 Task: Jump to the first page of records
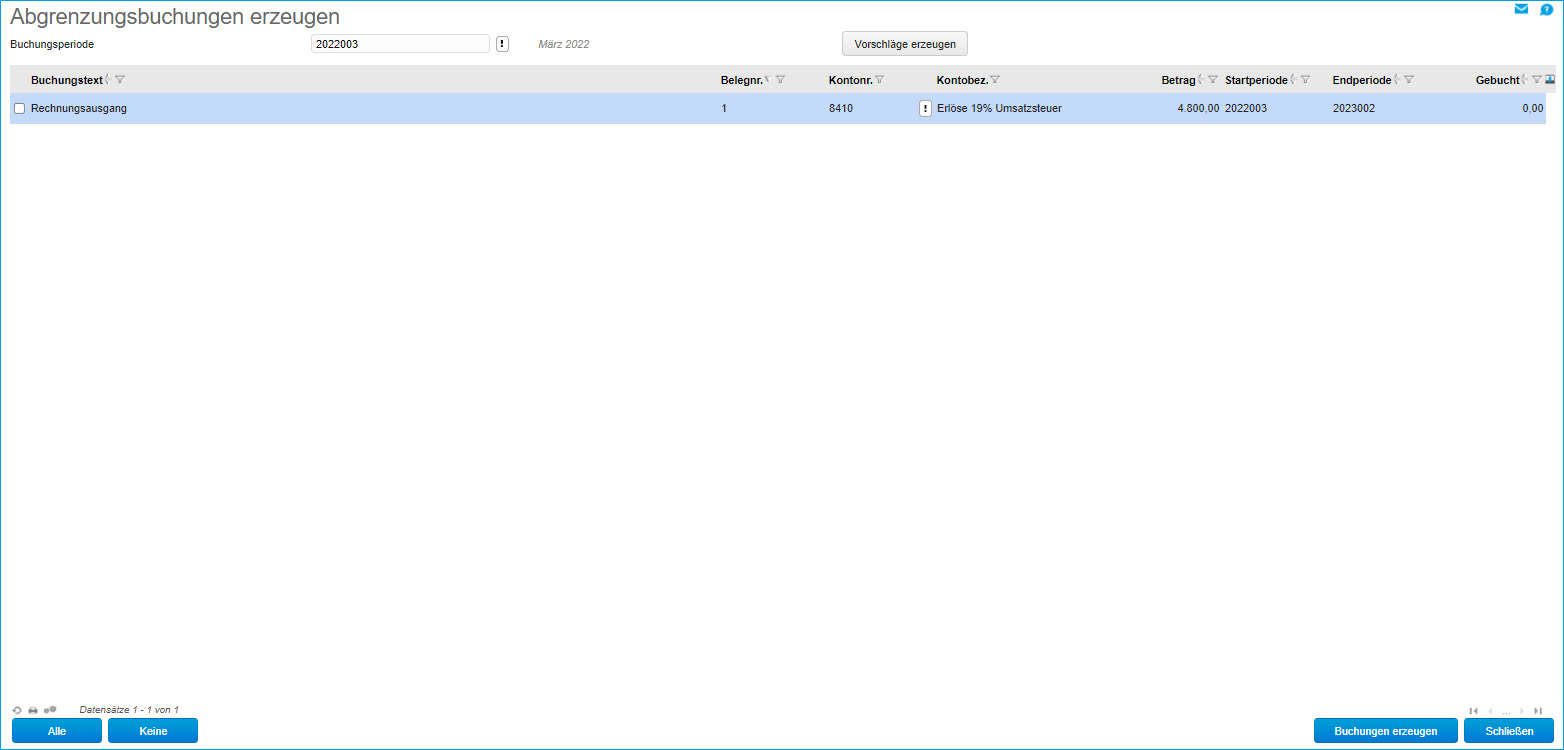click(x=1473, y=711)
